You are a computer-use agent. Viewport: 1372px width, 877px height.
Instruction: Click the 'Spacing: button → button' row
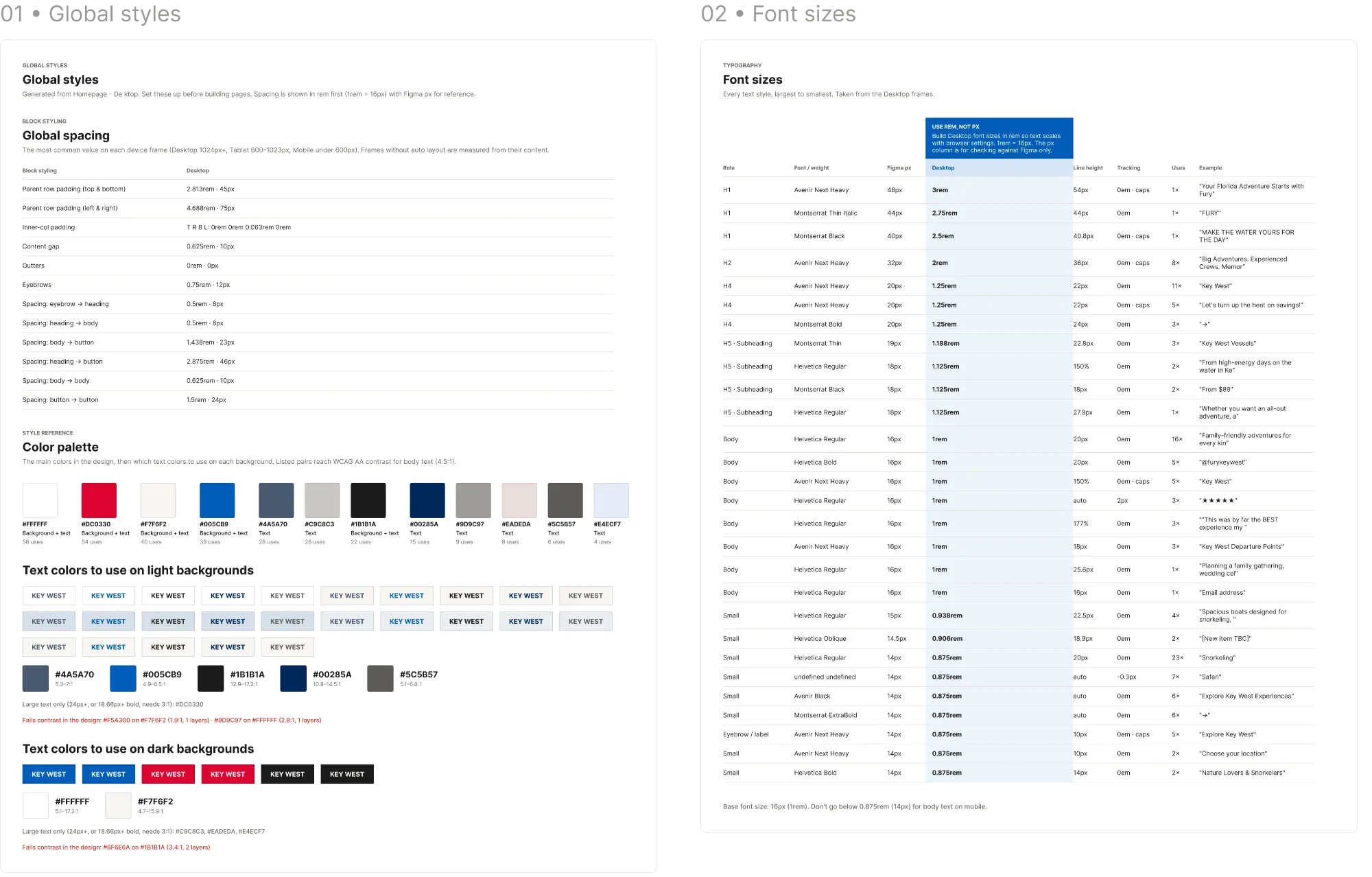[x=318, y=400]
